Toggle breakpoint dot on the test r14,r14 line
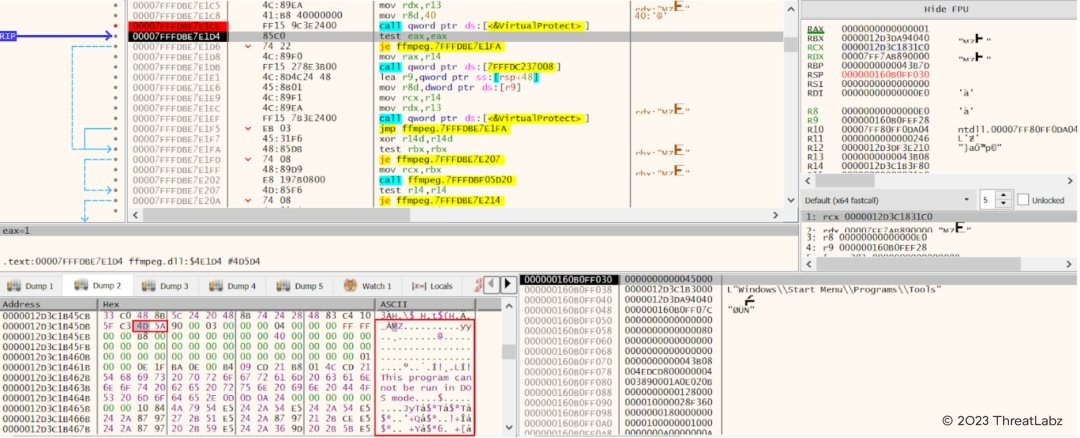Viewport: 1080px width, 438px height. (x=117, y=191)
